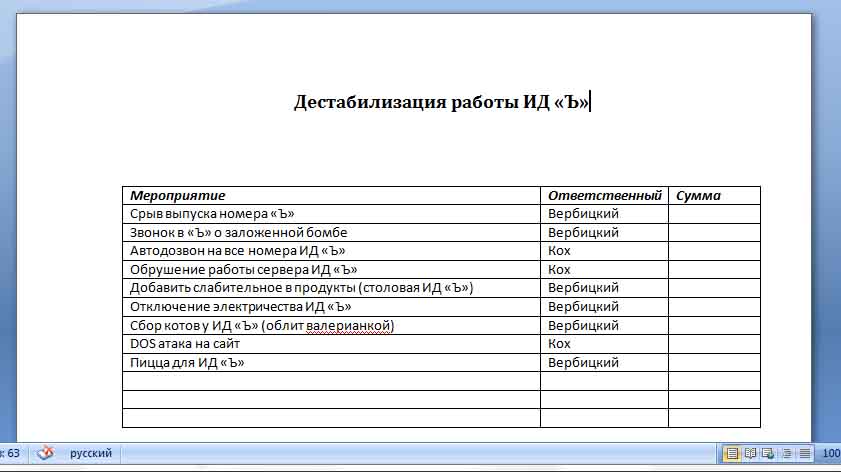The width and height of the screenshot is (841, 472).
Task: Click Кох in the DOS атака row
Action: 559,343
